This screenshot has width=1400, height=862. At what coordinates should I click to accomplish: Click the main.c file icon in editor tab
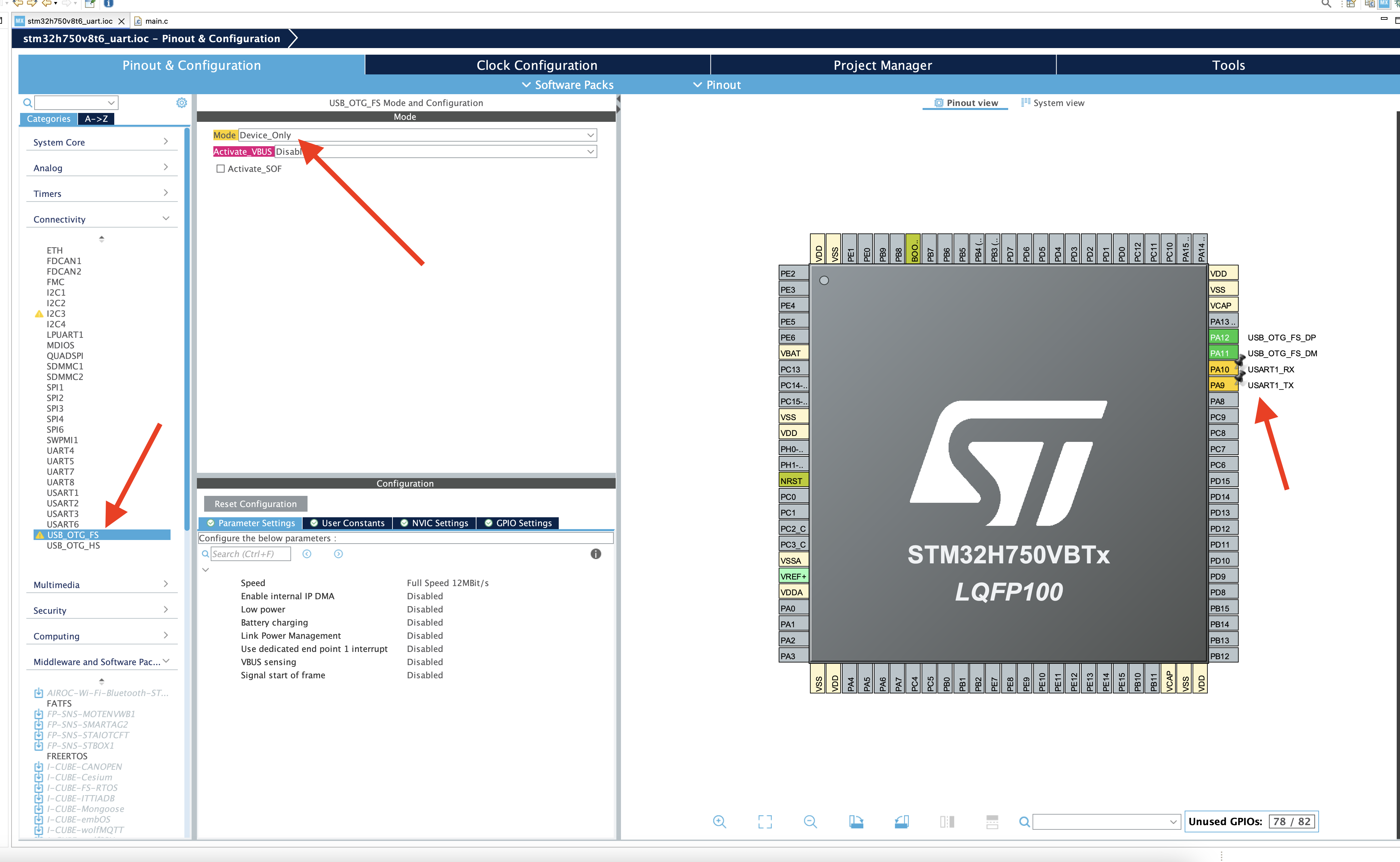(x=138, y=21)
